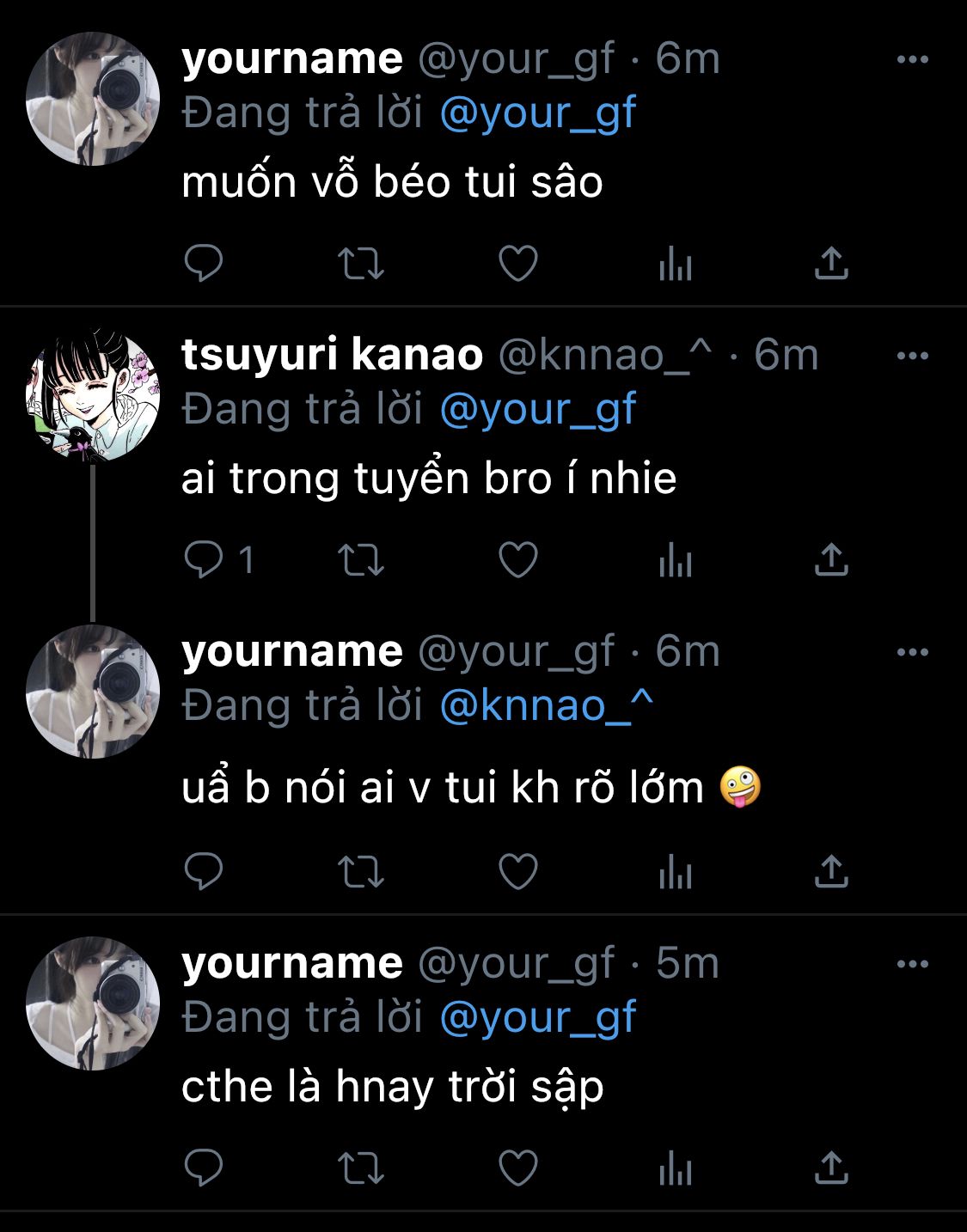Like tsuyuri kanao's tweet

pyautogui.click(x=518, y=560)
